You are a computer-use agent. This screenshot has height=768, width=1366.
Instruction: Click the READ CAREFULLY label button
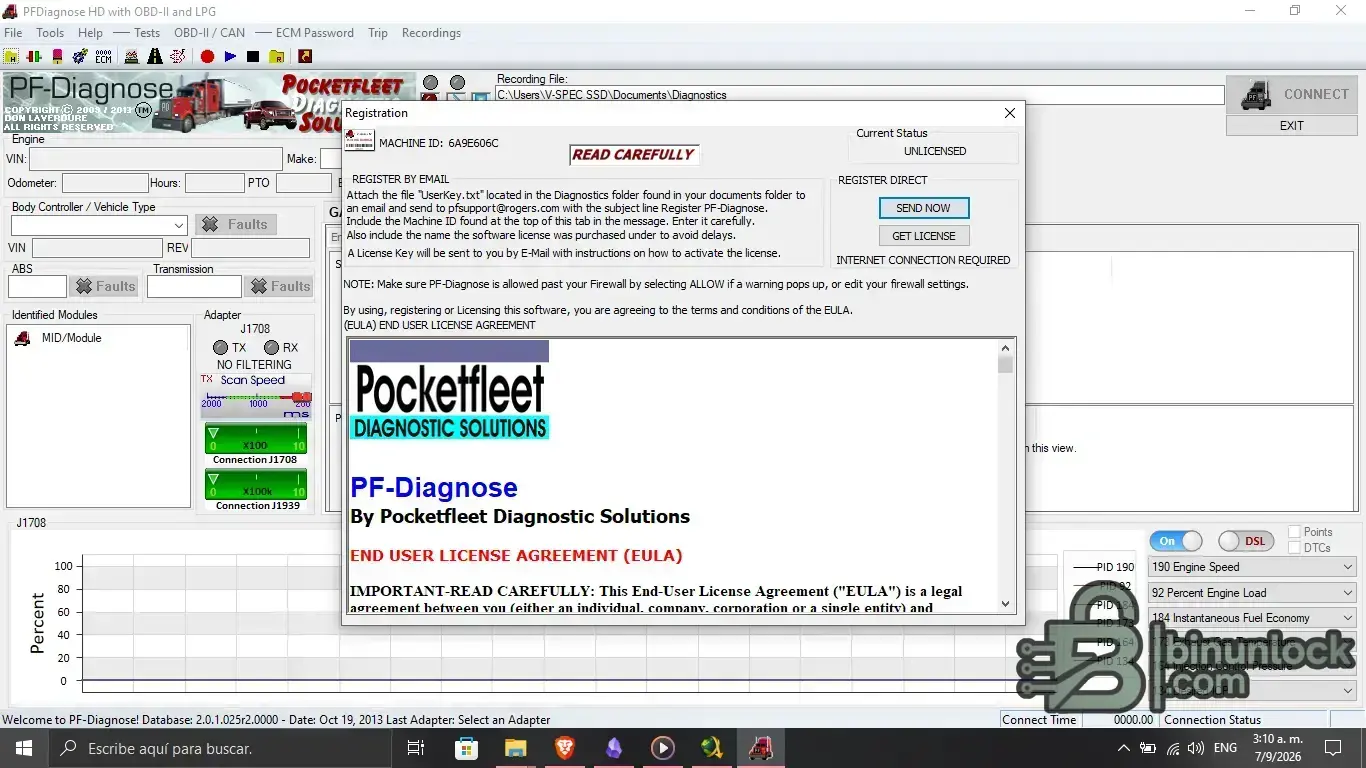(634, 155)
